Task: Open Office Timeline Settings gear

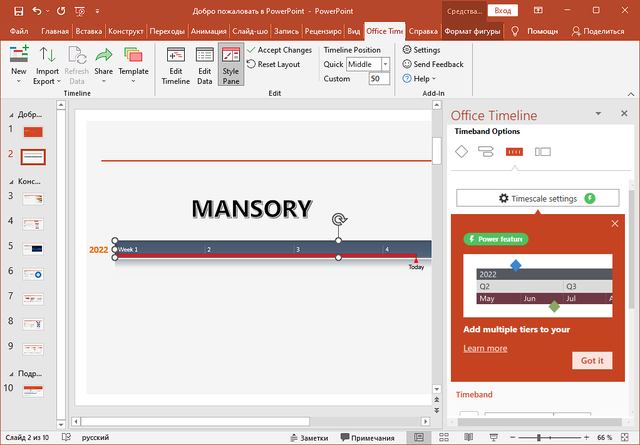Action: [x=407, y=50]
